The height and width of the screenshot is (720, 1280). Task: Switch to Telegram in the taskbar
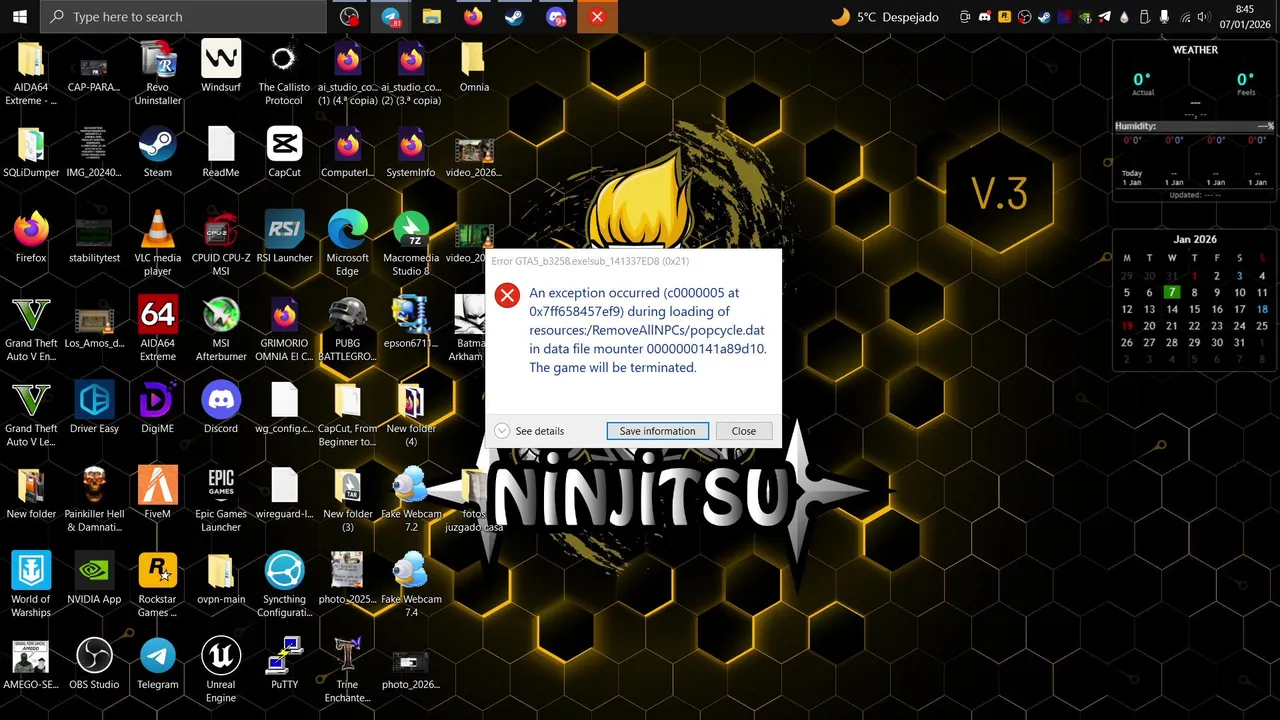(391, 16)
